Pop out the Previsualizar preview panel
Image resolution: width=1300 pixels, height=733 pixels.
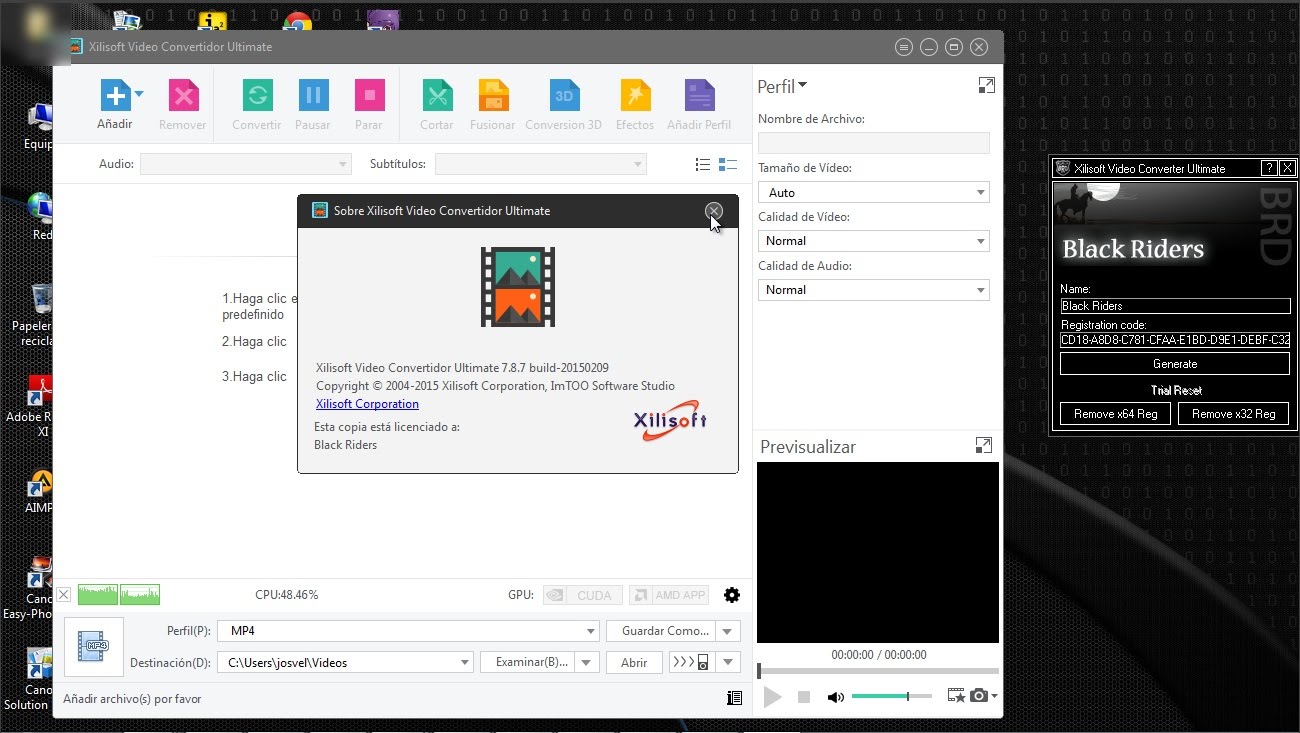(983, 446)
